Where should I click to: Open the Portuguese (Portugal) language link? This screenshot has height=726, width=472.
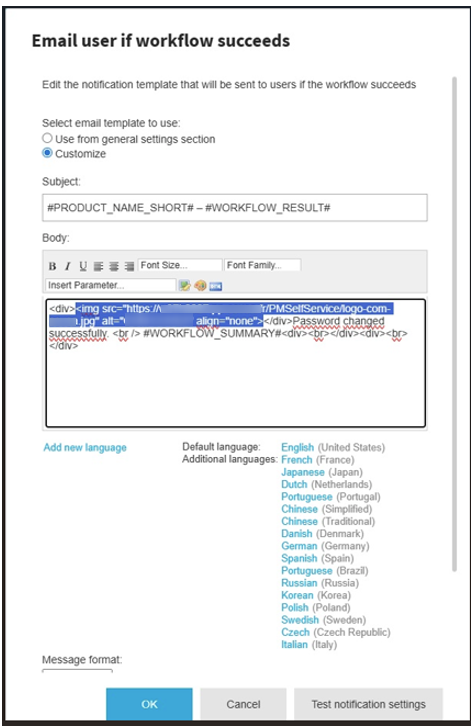[x=307, y=497]
